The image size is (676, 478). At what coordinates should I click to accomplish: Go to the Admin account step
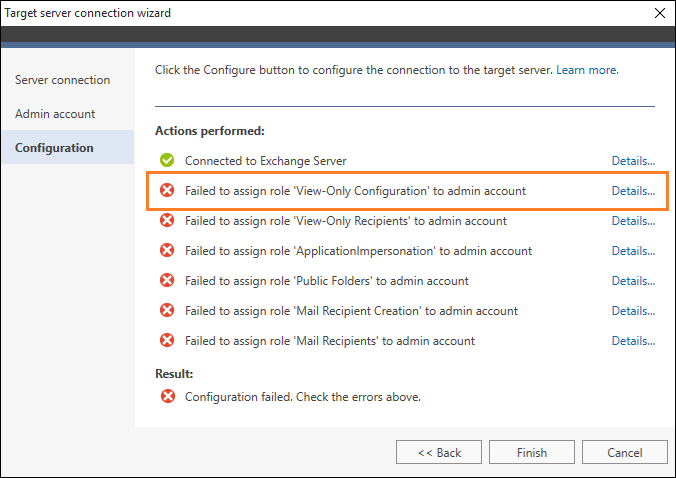[55, 114]
